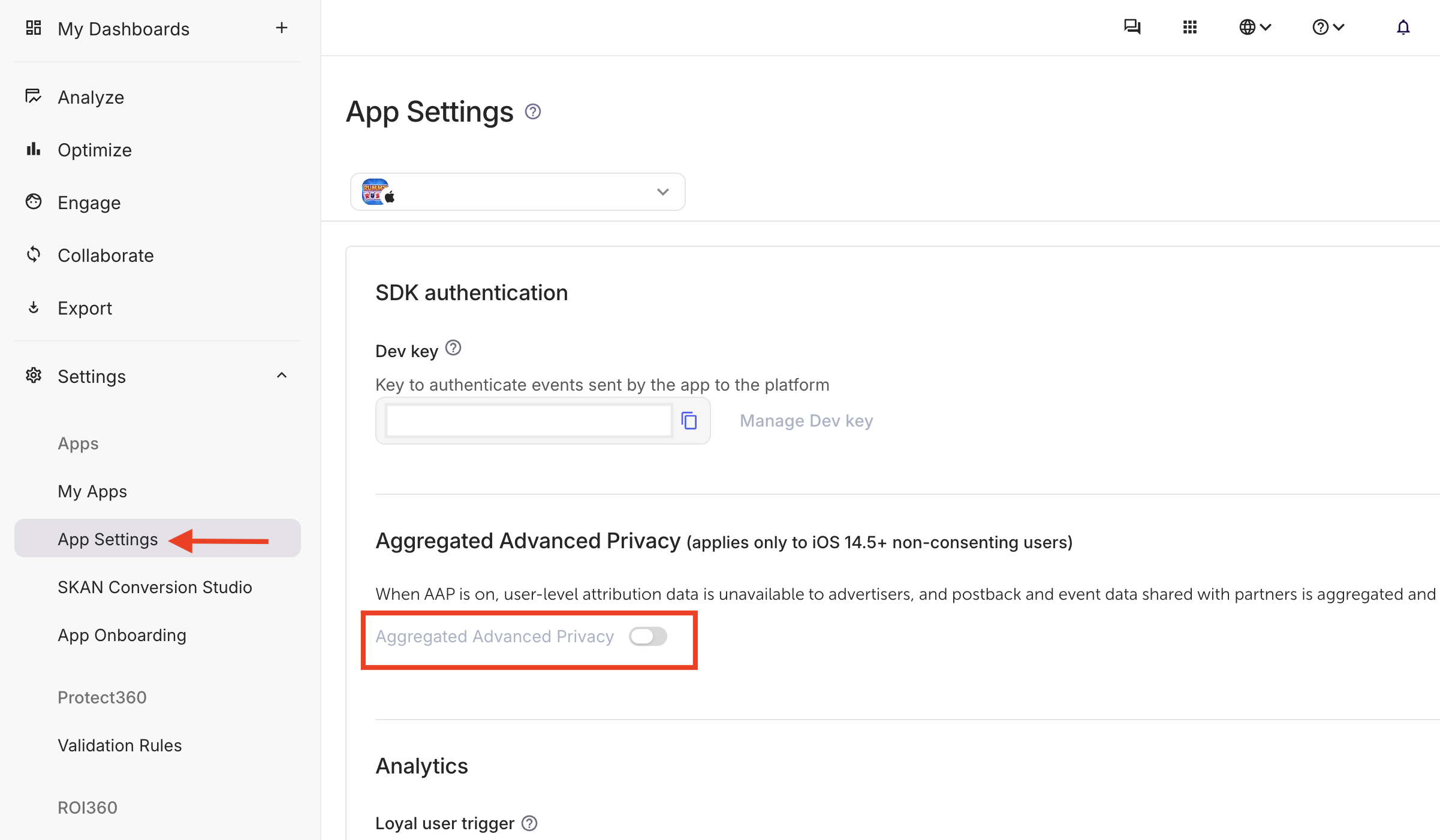The height and width of the screenshot is (840, 1440).
Task: Click the Manage Dev key link
Action: tap(806, 421)
